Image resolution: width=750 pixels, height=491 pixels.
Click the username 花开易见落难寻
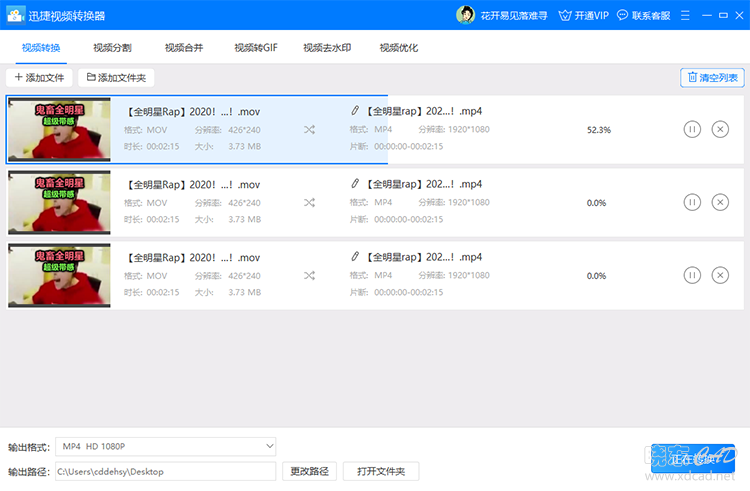click(x=514, y=16)
